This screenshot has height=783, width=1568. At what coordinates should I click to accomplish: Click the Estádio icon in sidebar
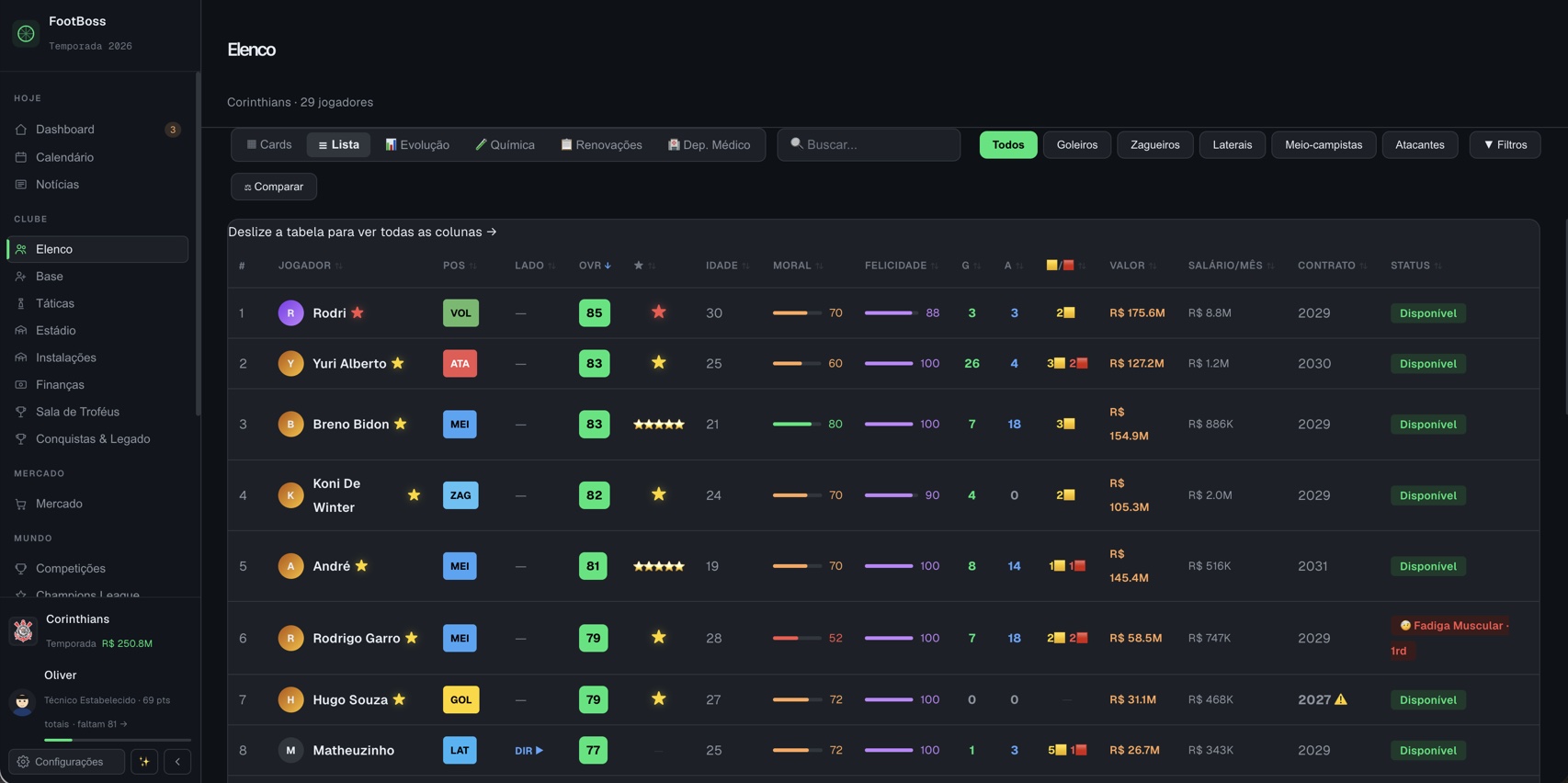coord(21,330)
